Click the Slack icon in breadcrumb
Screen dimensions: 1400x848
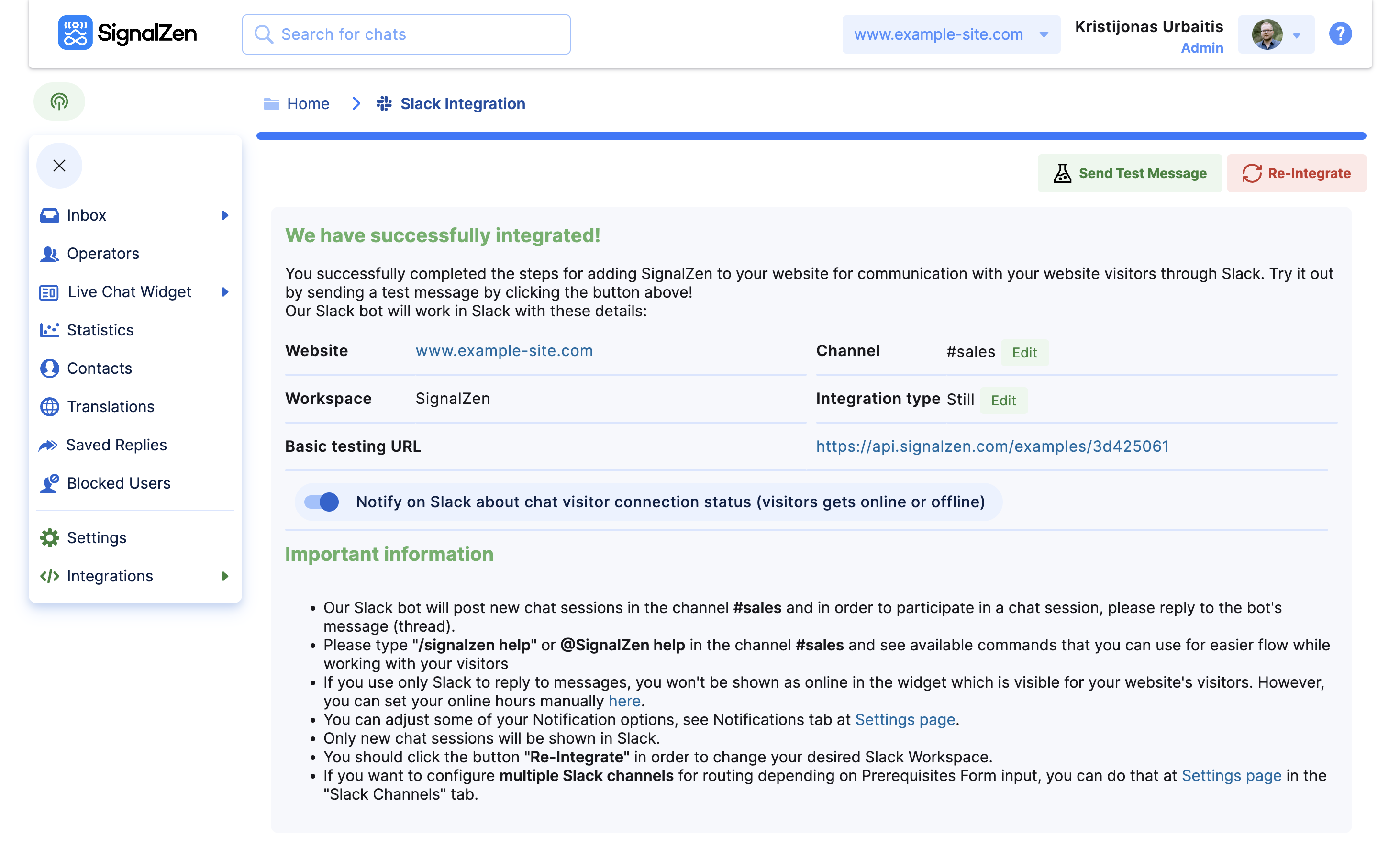point(384,103)
